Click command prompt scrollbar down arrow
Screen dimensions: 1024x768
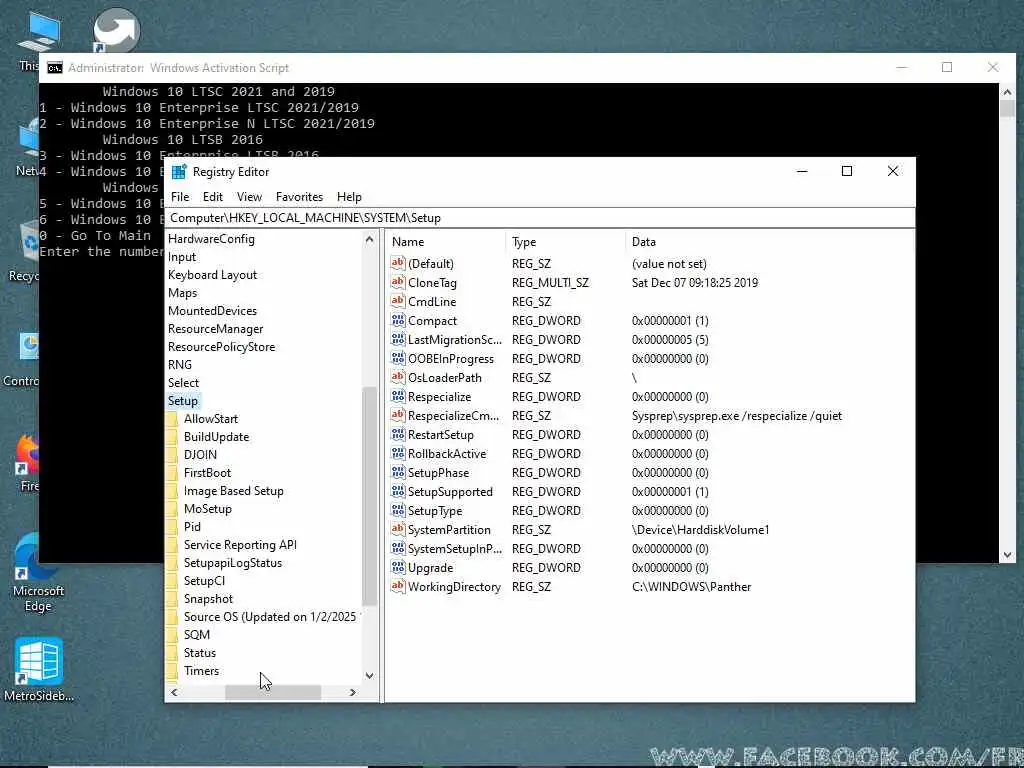point(1007,555)
